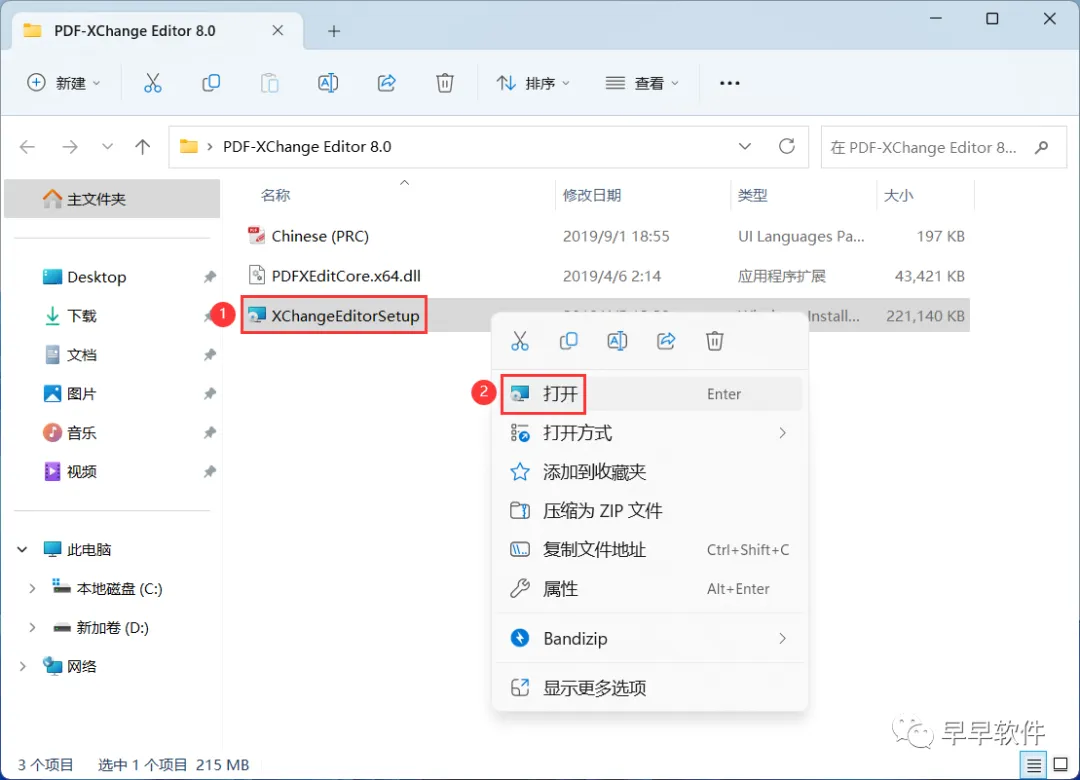
Task: Open Desktop in the quick access list
Action: (96, 277)
